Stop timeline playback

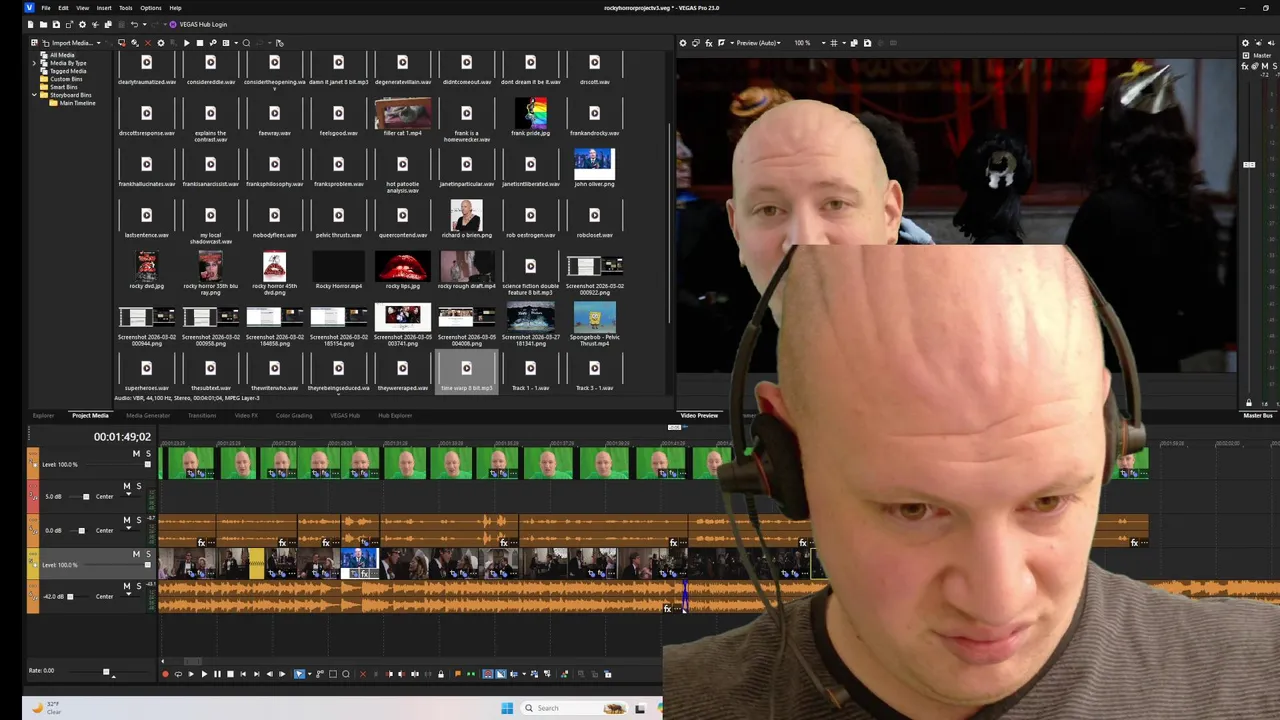[230, 674]
